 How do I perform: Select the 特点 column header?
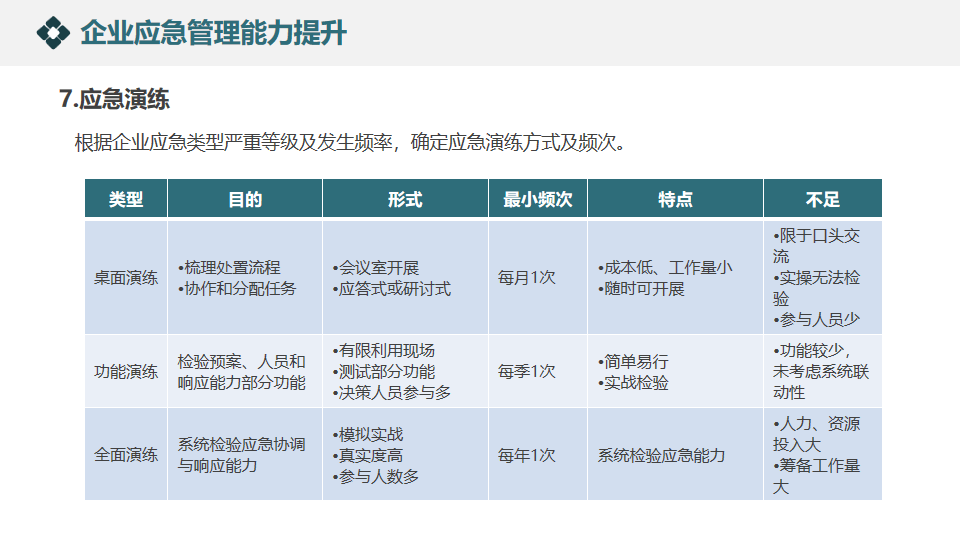tap(675, 198)
